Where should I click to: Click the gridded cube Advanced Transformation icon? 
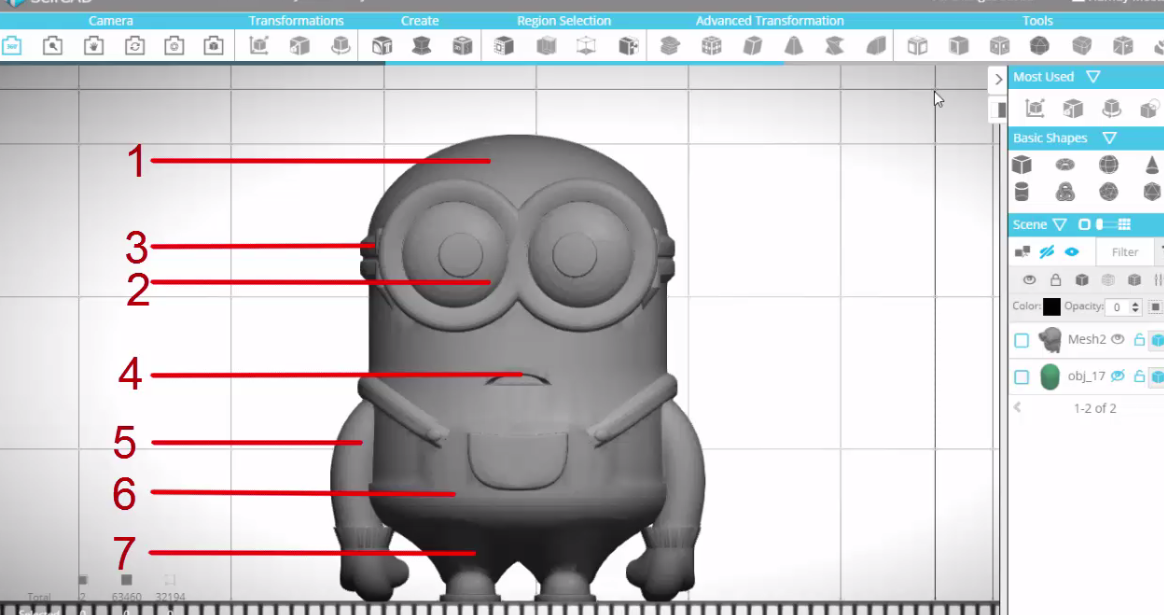711,46
